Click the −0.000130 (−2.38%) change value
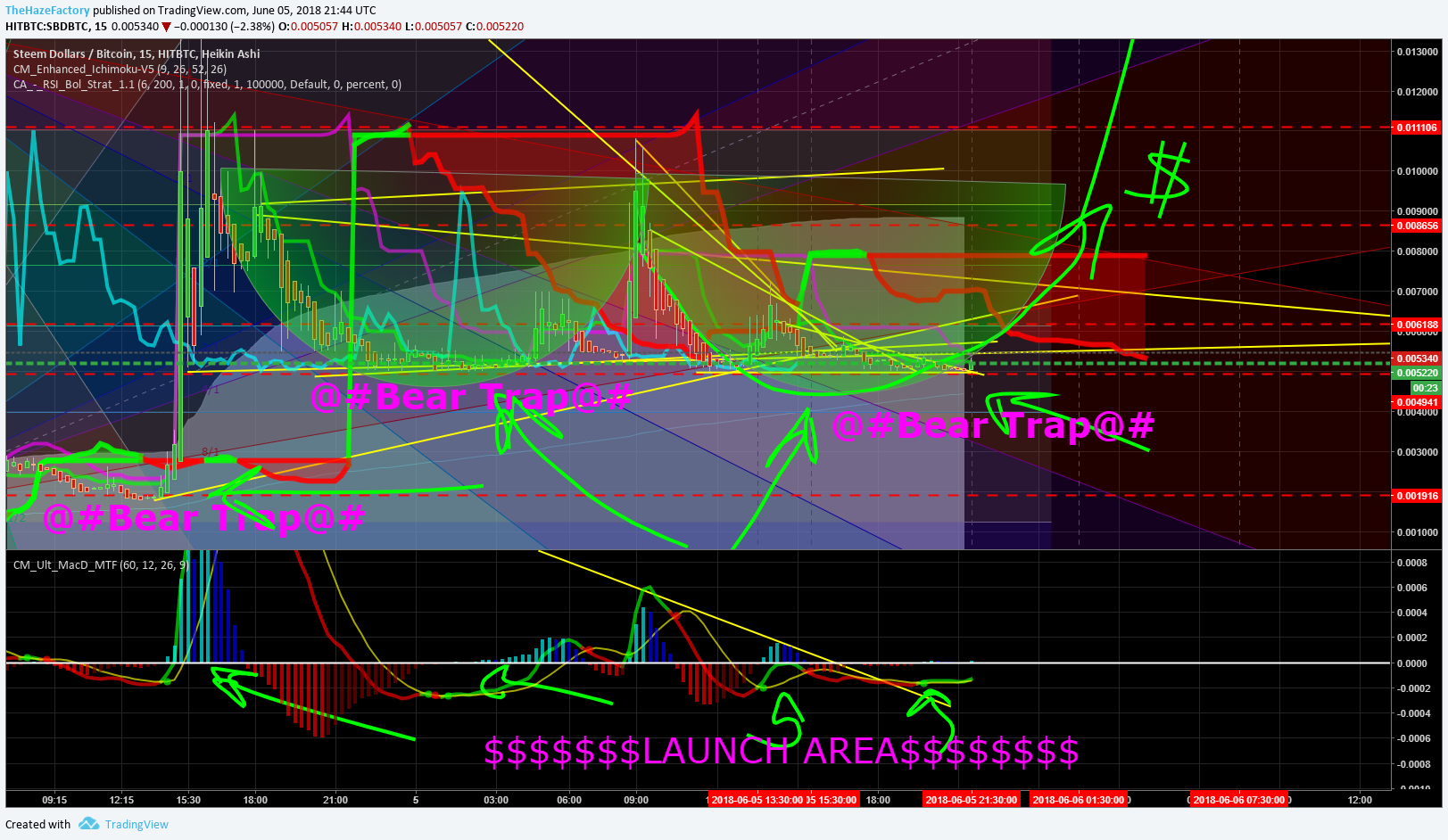 [x=225, y=27]
